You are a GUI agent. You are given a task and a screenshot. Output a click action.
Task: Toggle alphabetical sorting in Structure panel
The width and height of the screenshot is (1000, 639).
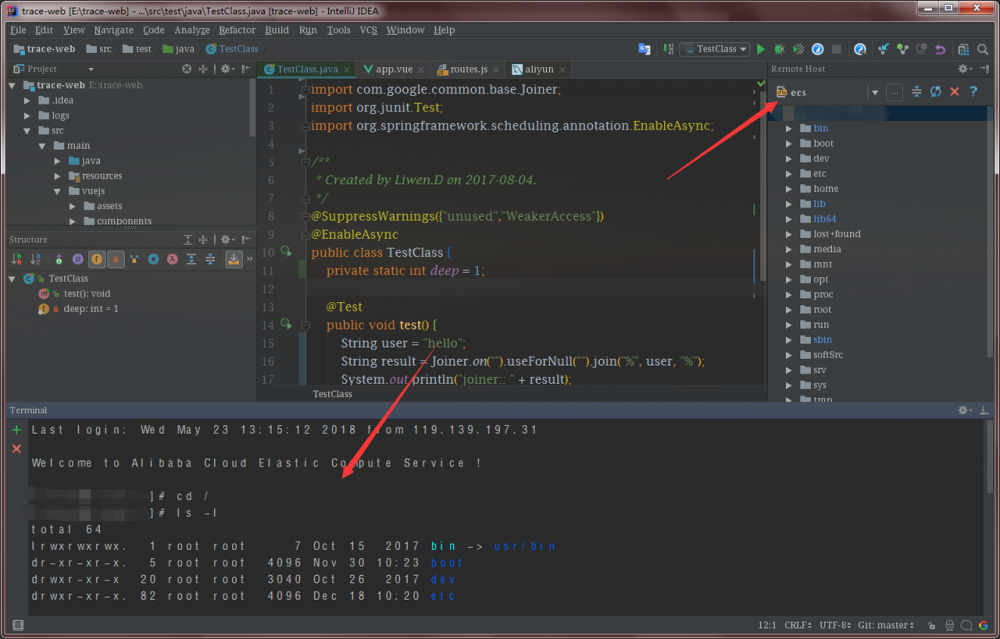(x=33, y=258)
